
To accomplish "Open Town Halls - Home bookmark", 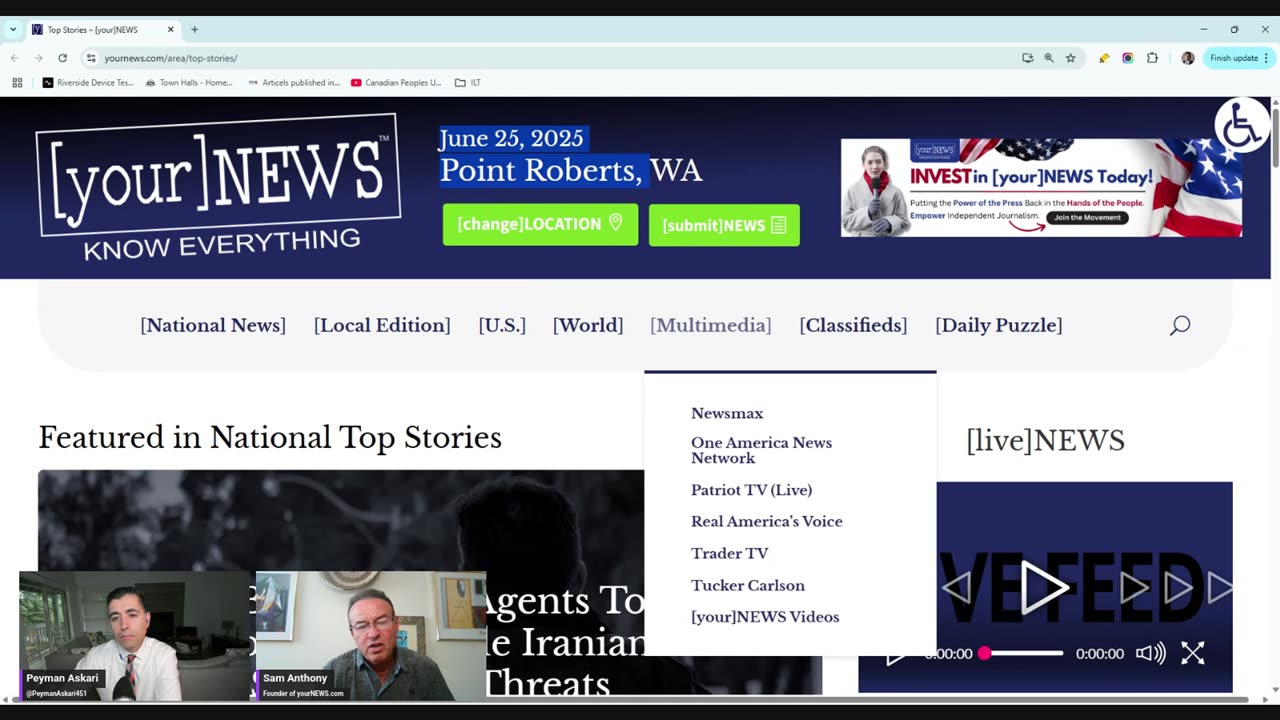I will coord(189,83).
